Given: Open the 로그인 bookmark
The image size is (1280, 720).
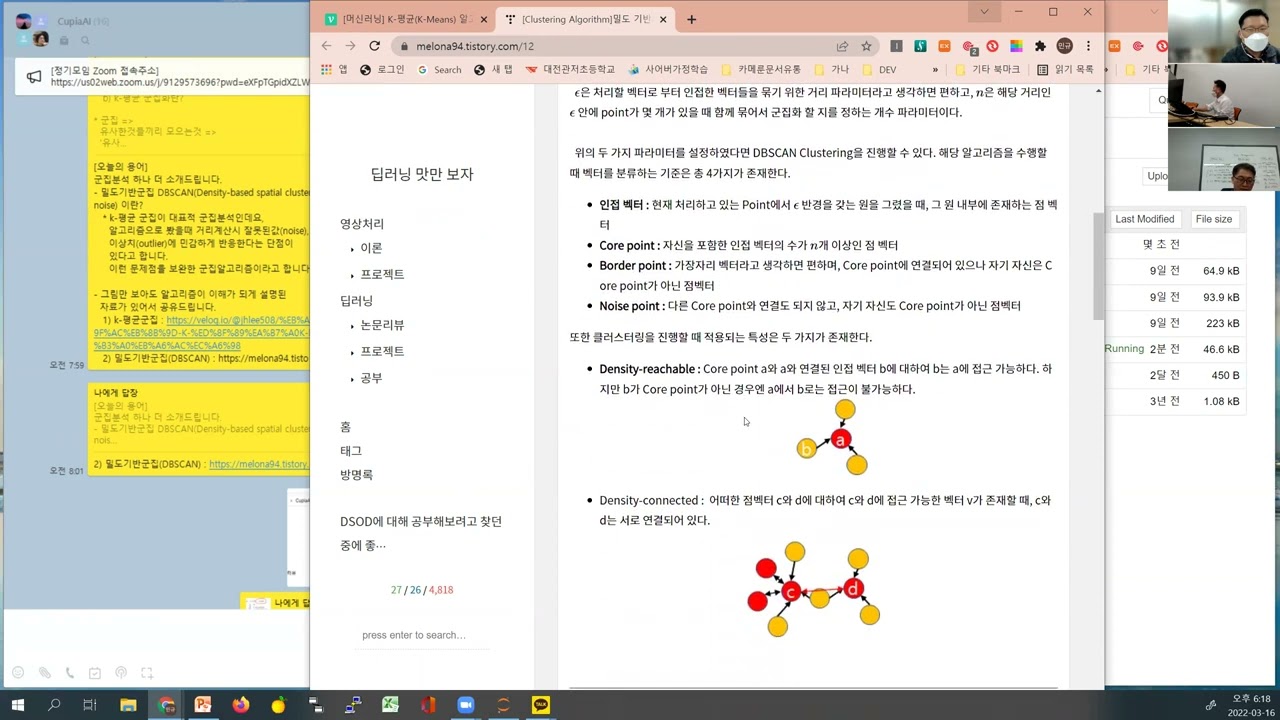Looking at the screenshot, I should tap(382, 70).
